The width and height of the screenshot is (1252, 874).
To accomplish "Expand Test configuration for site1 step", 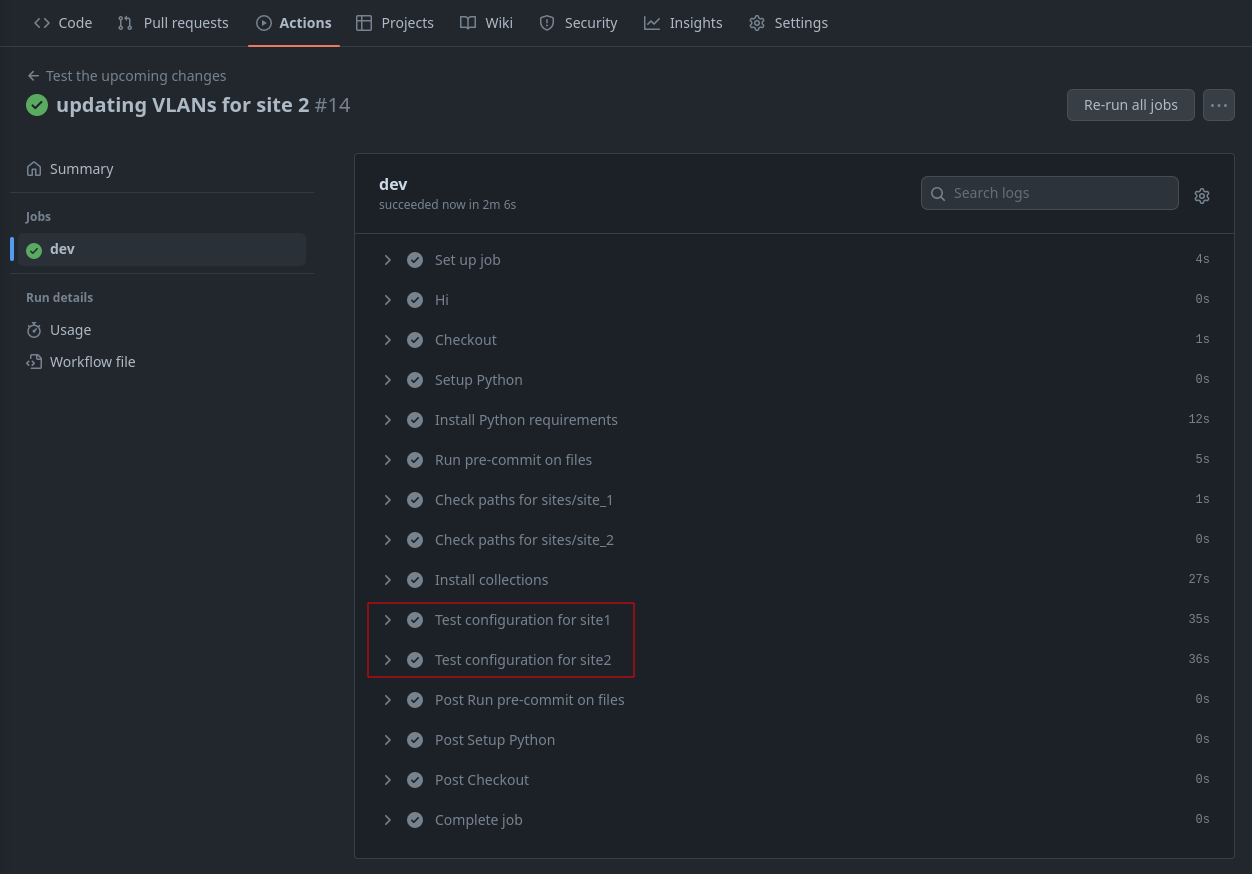I will [388, 620].
